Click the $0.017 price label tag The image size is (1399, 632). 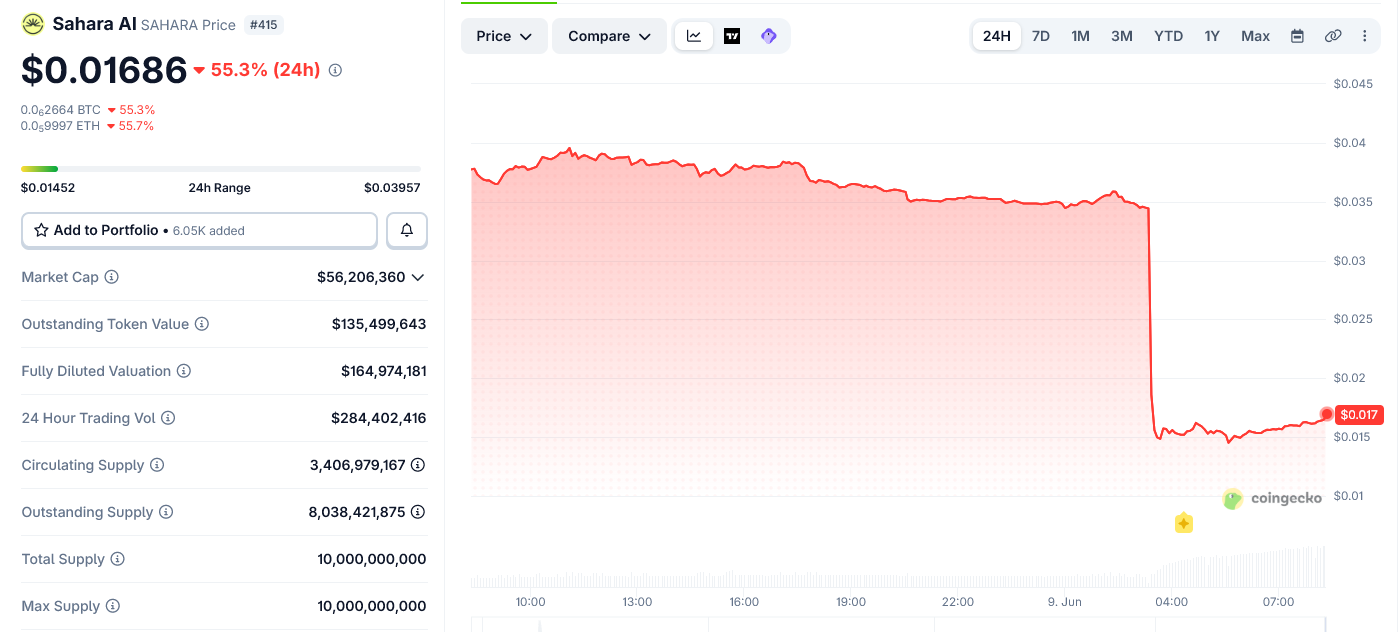[x=1359, y=414]
